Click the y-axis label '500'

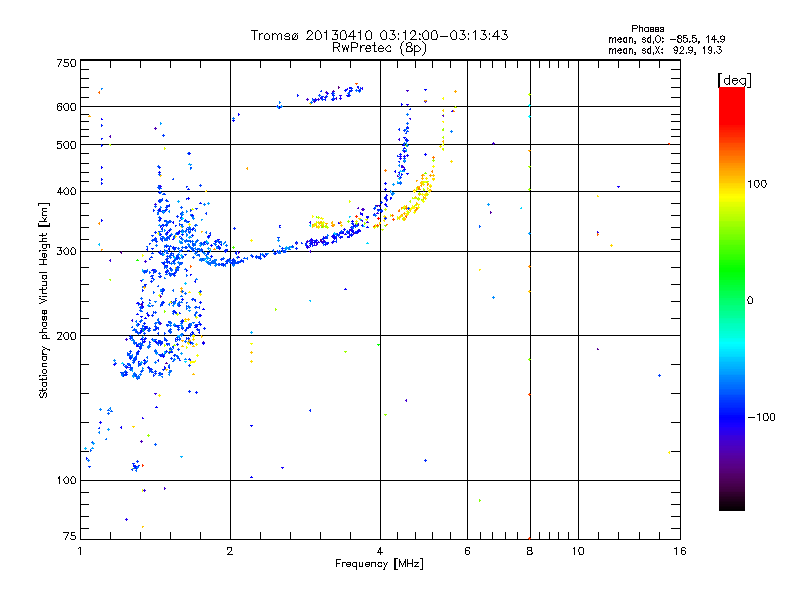66,145
